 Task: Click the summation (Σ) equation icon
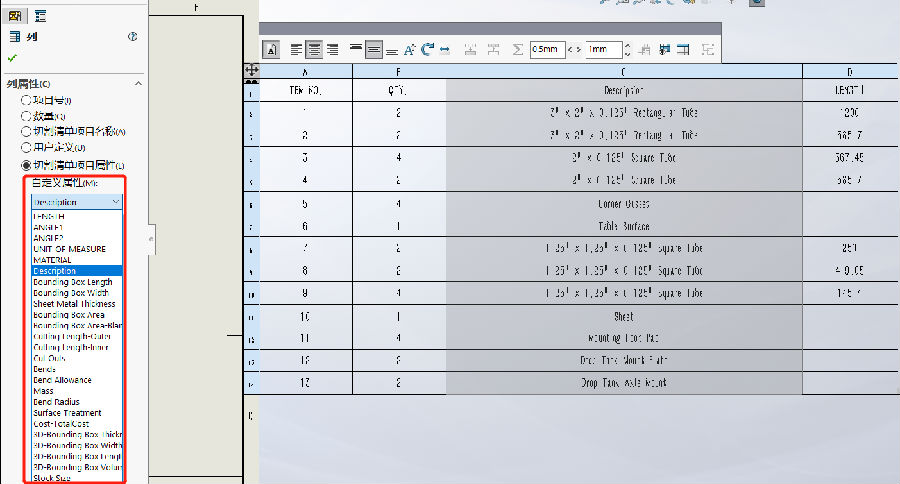point(518,49)
